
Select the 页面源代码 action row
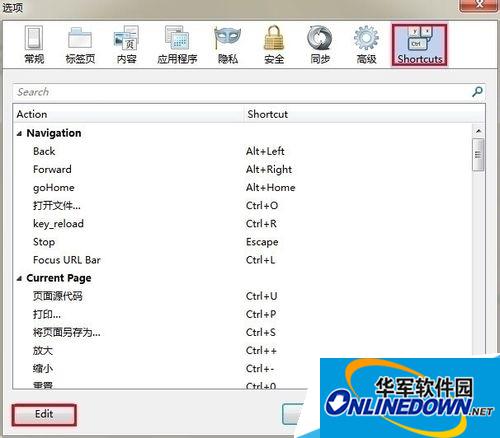[x=243, y=296]
